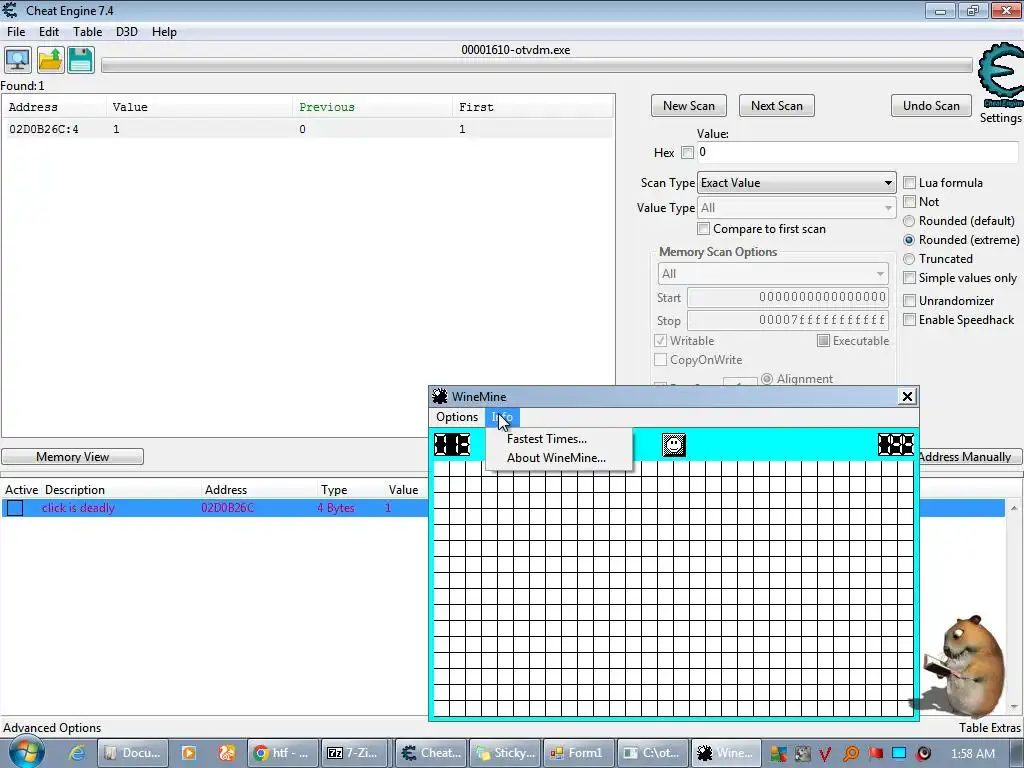Open the D3D menu
1024x768 pixels.
pyautogui.click(x=127, y=32)
